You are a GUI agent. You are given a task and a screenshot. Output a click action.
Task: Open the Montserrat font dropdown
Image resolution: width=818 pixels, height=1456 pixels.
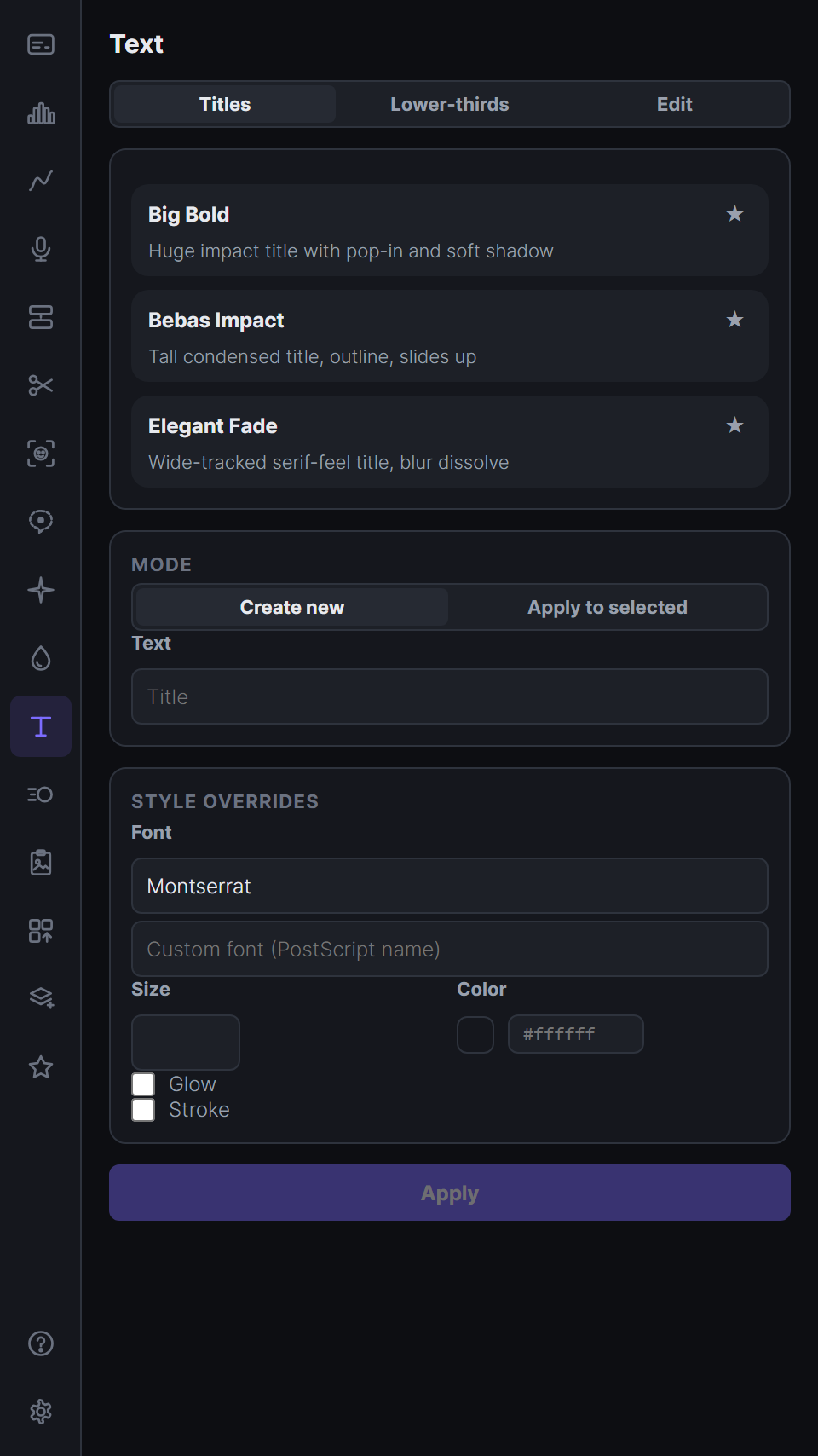click(x=450, y=886)
